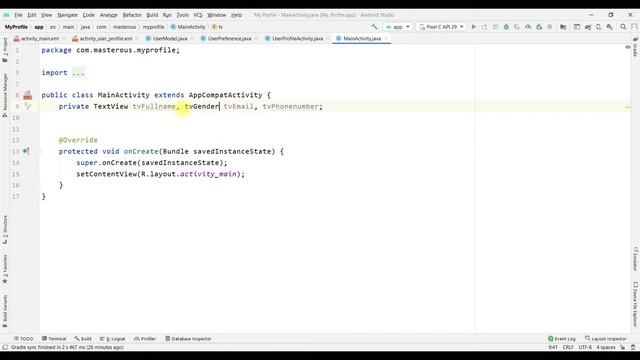The width and height of the screenshot is (640, 360).
Task: Open the Device File Explorer panel
Action: 636,304
